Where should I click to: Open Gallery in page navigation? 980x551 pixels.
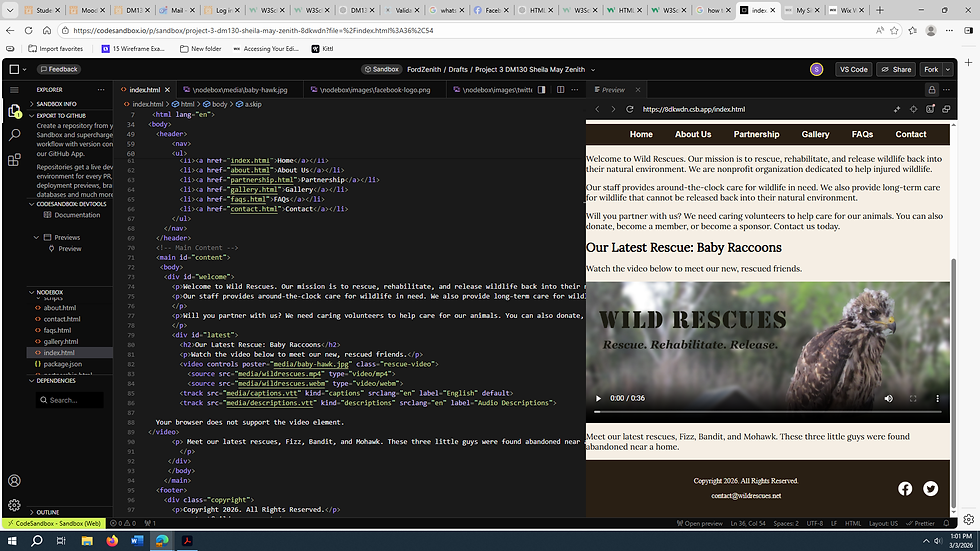(815, 134)
